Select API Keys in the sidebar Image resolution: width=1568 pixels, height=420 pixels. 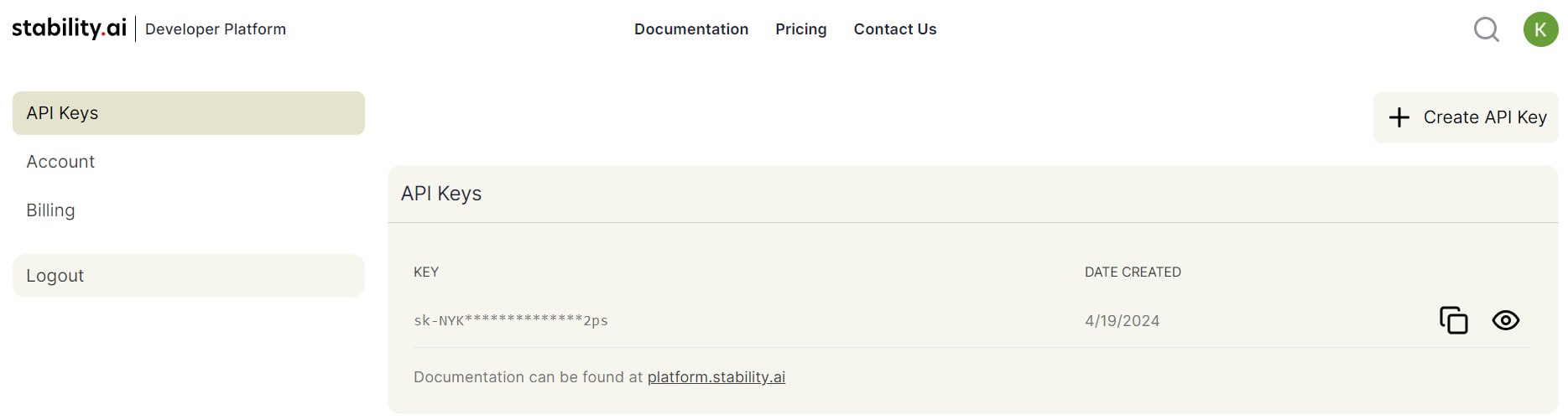tap(188, 113)
